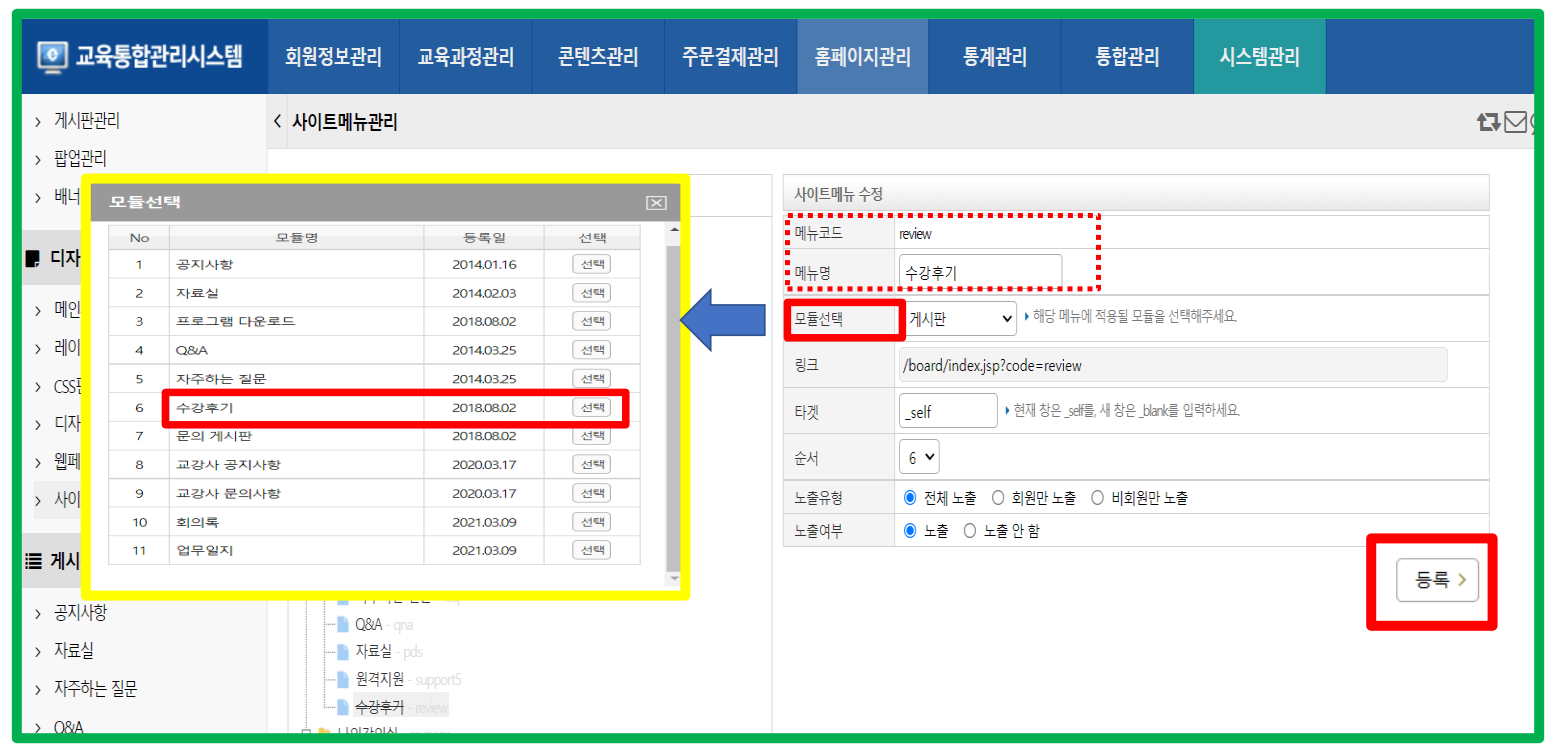Click the 교육통합관리시스템 monitor logo icon
The width and height of the screenshot is (1549, 749).
pyautogui.click(x=53, y=56)
